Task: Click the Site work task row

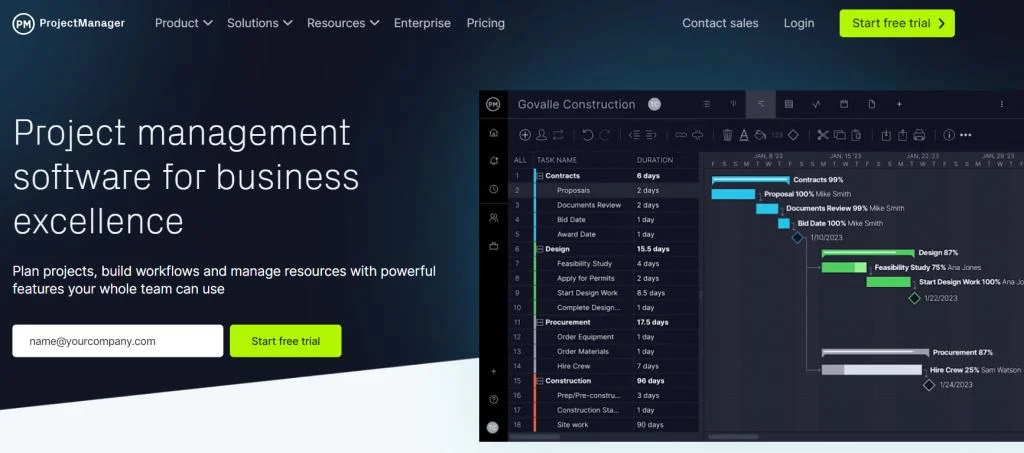Action: pyautogui.click(x=604, y=425)
